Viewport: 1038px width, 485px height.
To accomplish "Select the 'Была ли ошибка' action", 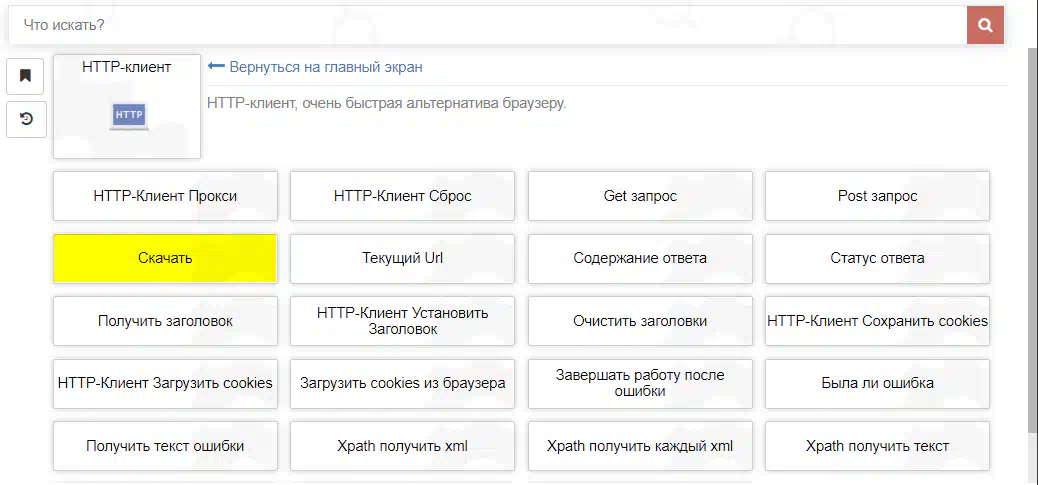I will click(877, 383).
